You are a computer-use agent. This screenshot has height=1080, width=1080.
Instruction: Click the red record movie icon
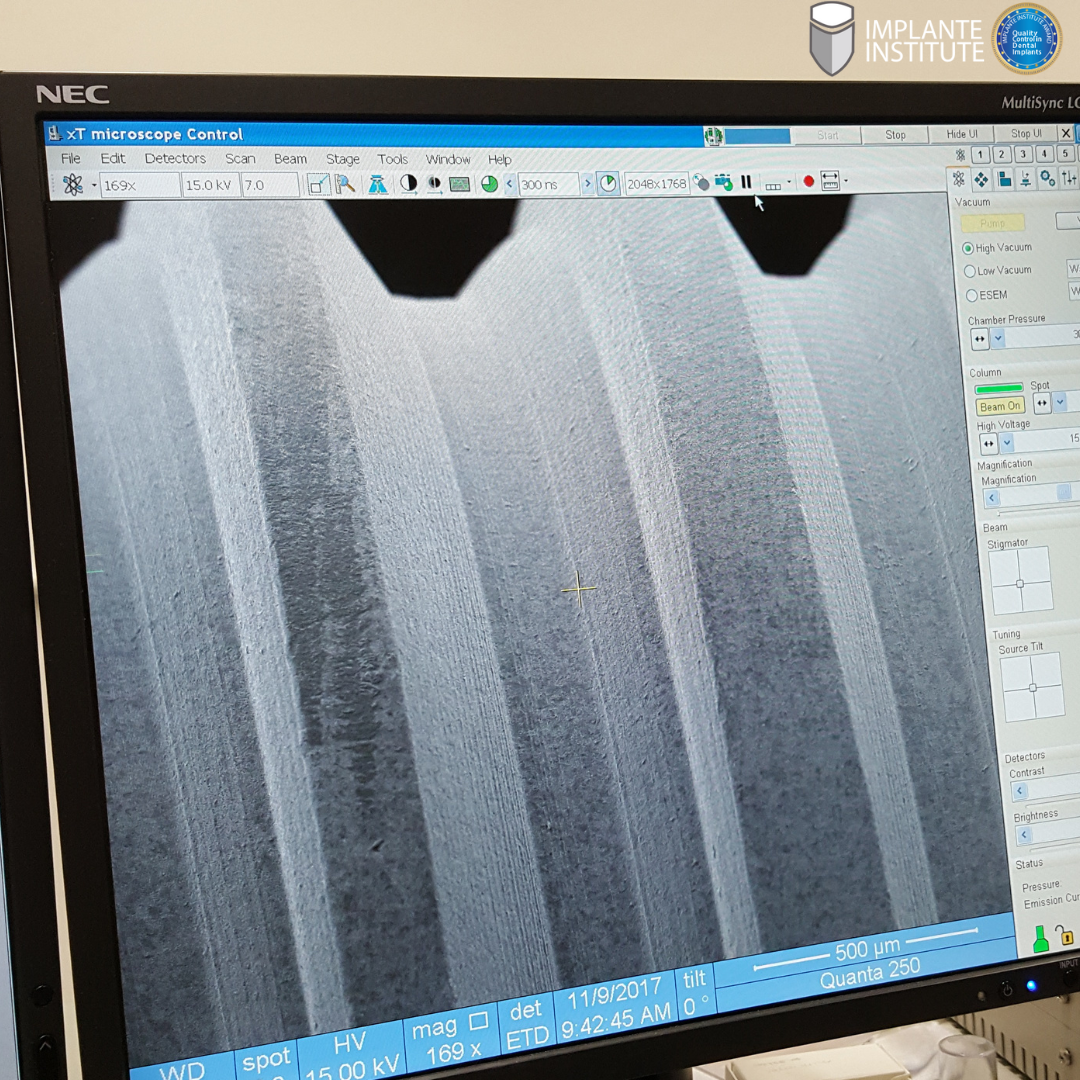point(808,182)
